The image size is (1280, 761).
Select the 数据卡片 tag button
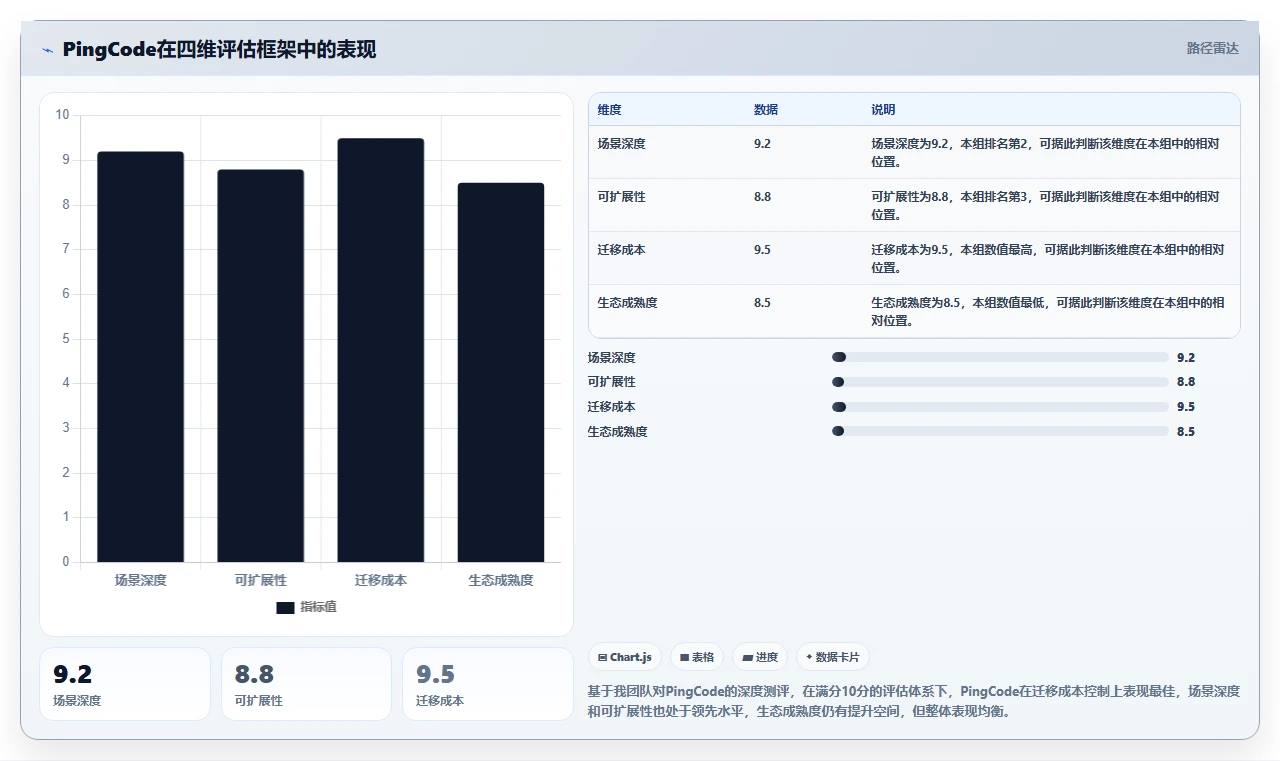click(833, 657)
